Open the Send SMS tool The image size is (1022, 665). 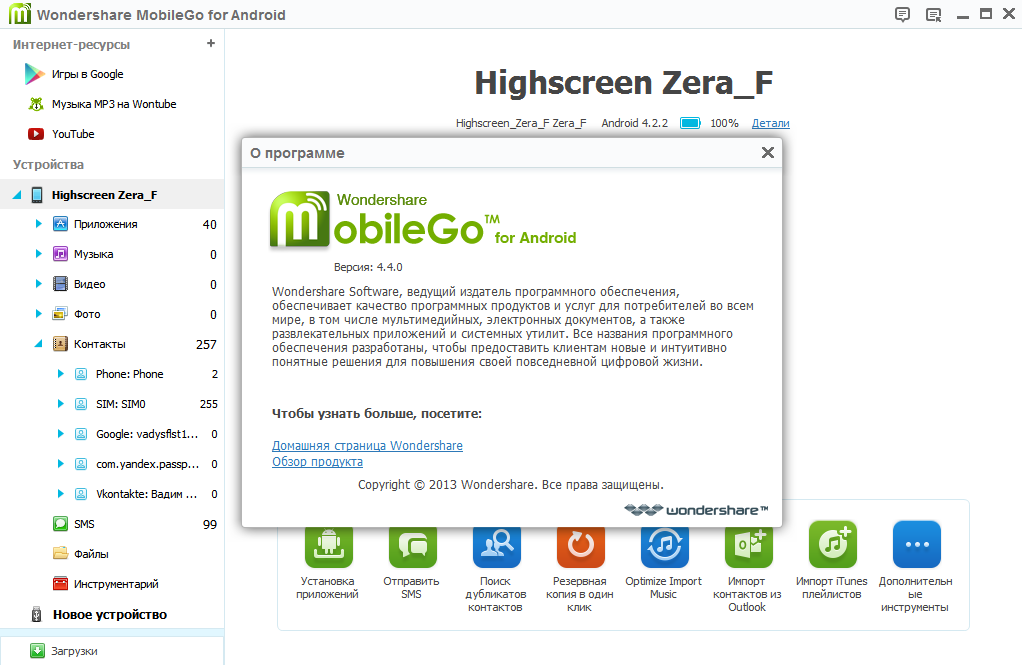tap(412, 546)
